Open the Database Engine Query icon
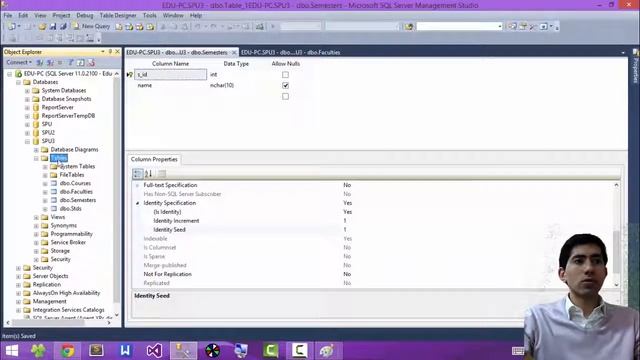Screen dimensions: 640x360 click(x=119, y=27)
